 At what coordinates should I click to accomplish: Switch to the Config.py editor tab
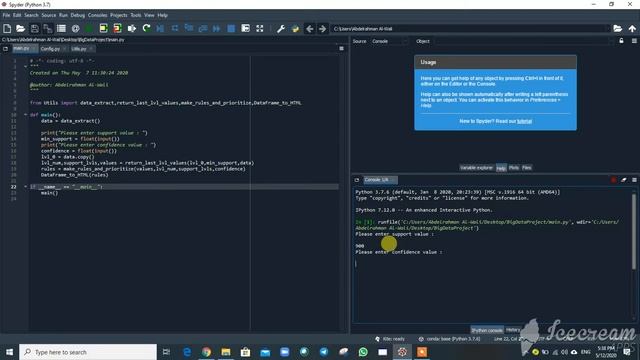click(50, 49)
